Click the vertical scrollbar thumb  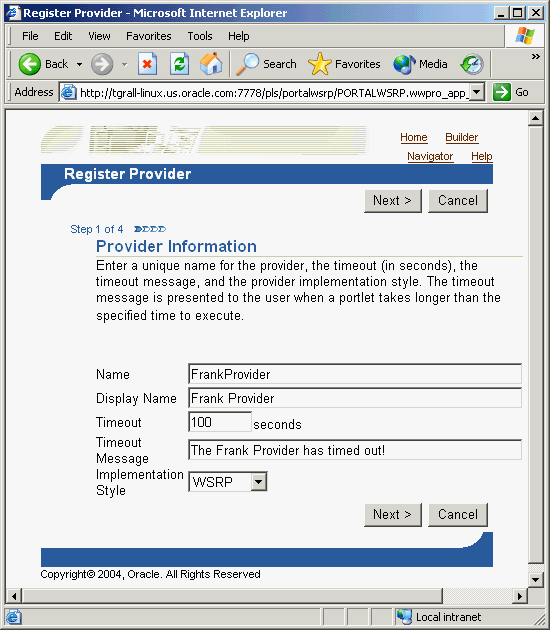tap(536, 345)
